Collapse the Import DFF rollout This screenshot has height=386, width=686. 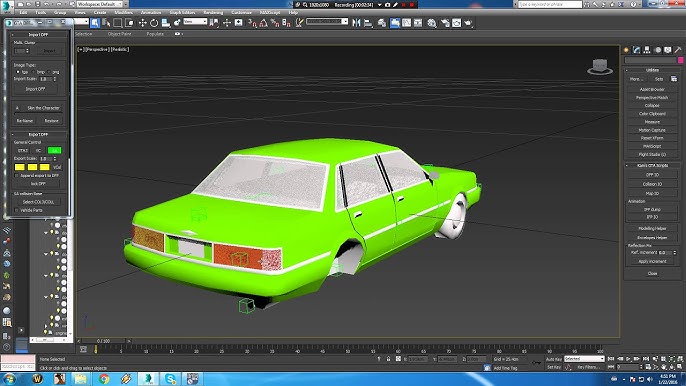(38, 34)
